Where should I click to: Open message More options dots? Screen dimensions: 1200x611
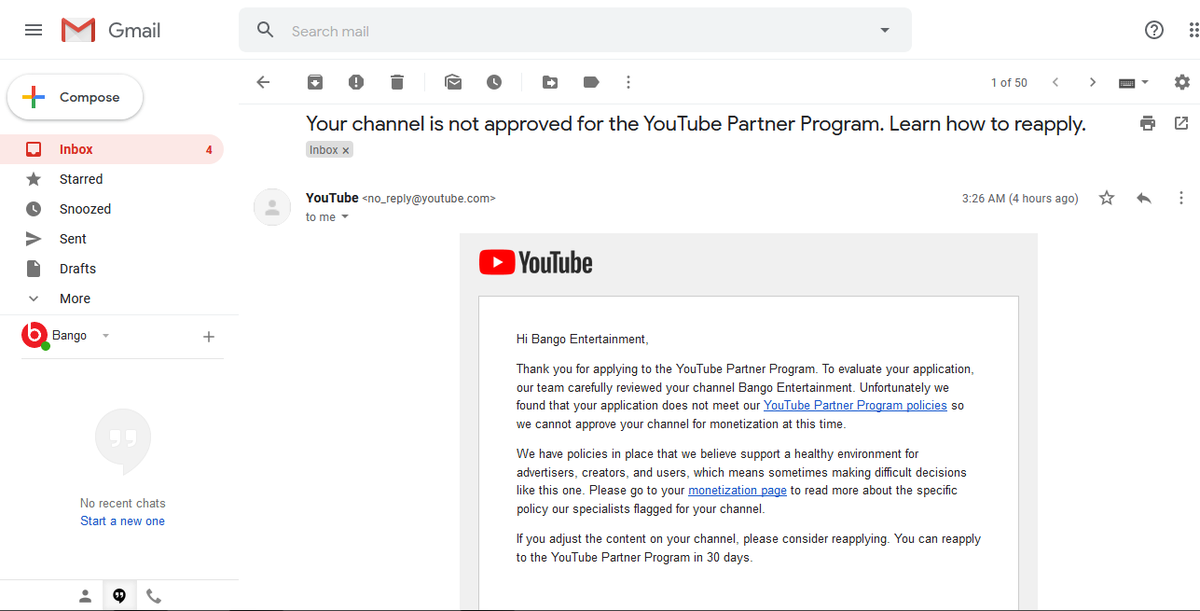pos(1181,198)
